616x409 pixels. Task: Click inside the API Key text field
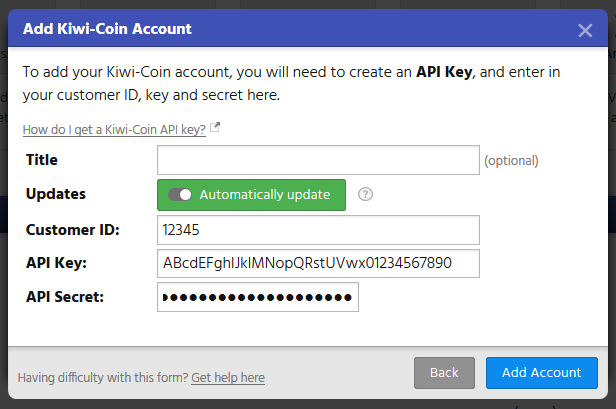(x=318, y=263)
